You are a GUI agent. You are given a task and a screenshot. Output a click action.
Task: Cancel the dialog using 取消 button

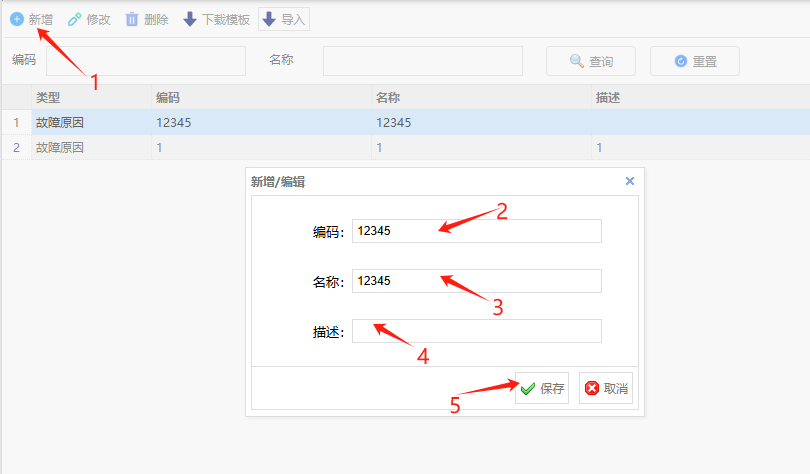pyautogui.click(x=606, y=388)
